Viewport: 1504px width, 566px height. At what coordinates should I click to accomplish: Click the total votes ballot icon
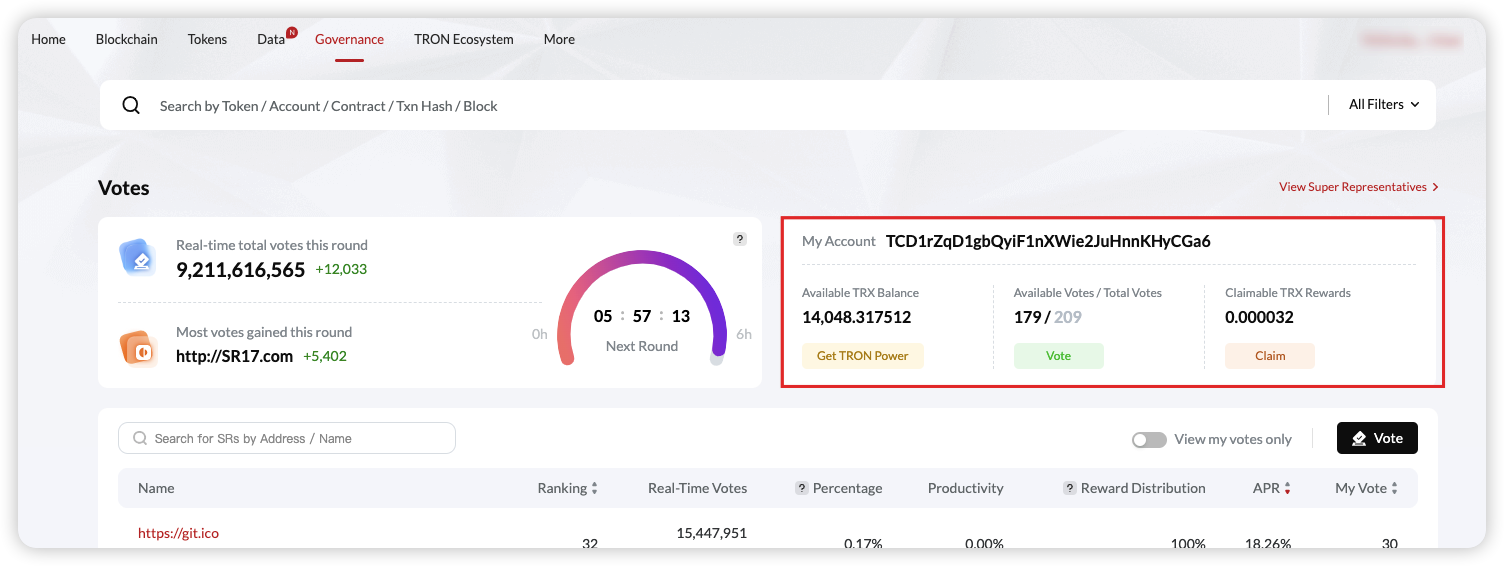[137, 257]
